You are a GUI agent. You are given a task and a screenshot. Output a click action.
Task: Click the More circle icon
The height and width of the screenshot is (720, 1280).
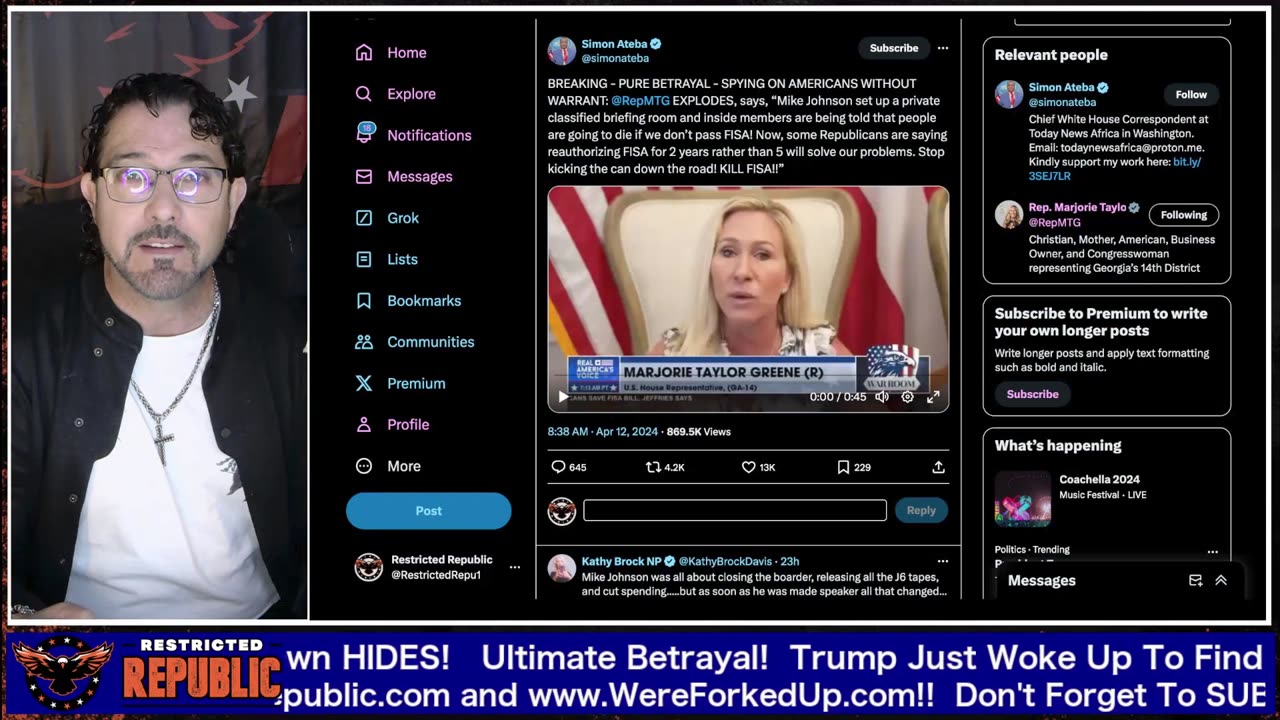(364, 466)
